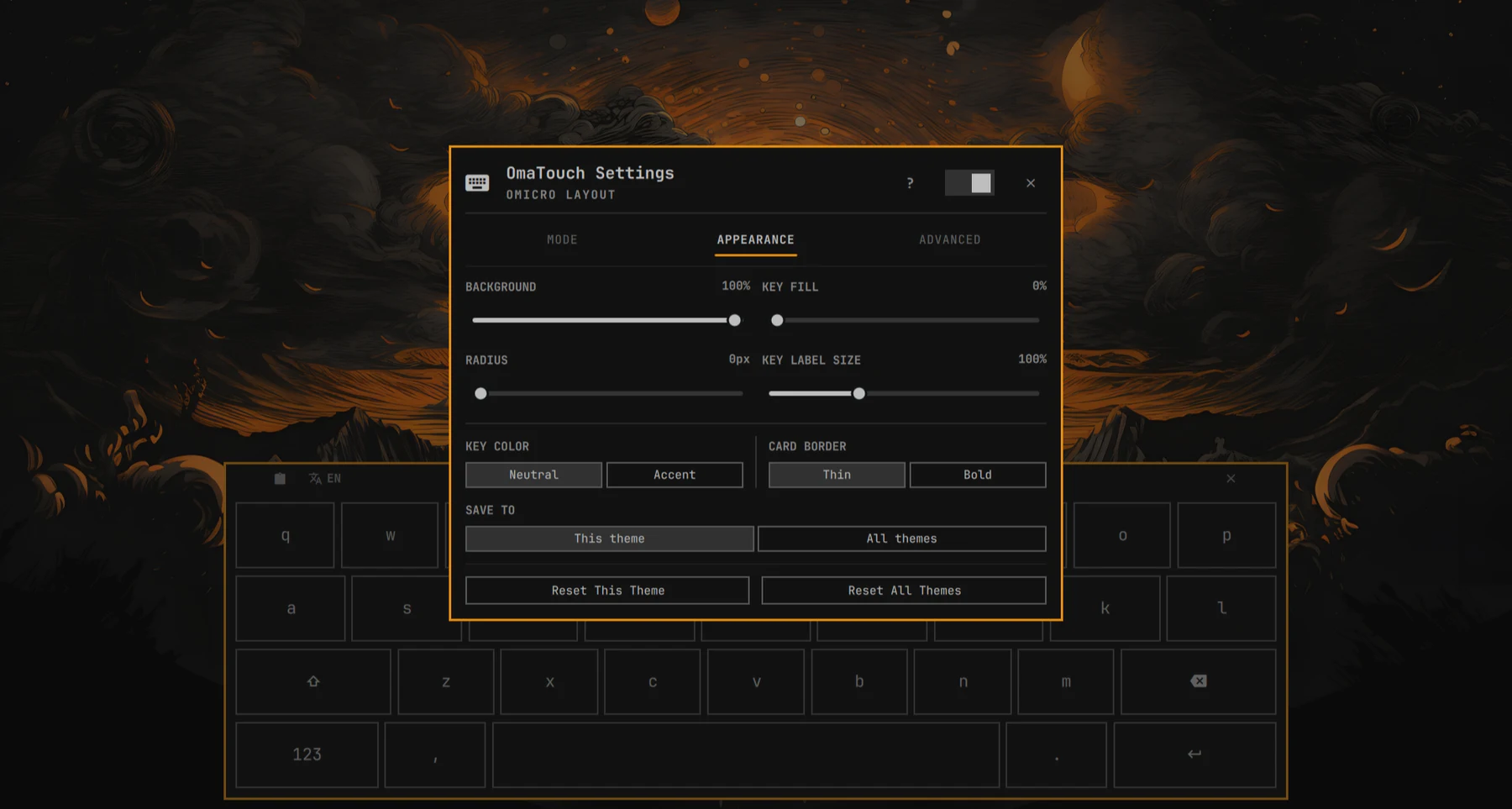The height and width of the screenshot is (809, 1512).
Task: Click the Reset This Theme button
Action: pyautogui.click(x=607, y=591)
